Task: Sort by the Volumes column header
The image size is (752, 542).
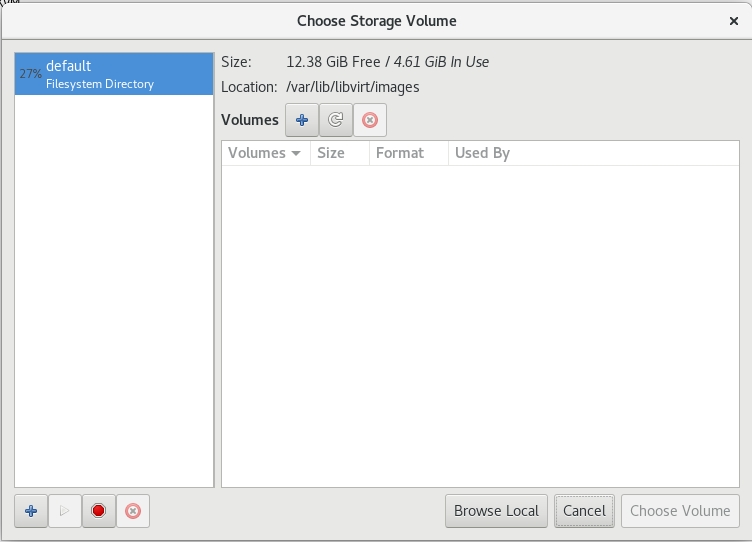Action: [x=257, y=153]
